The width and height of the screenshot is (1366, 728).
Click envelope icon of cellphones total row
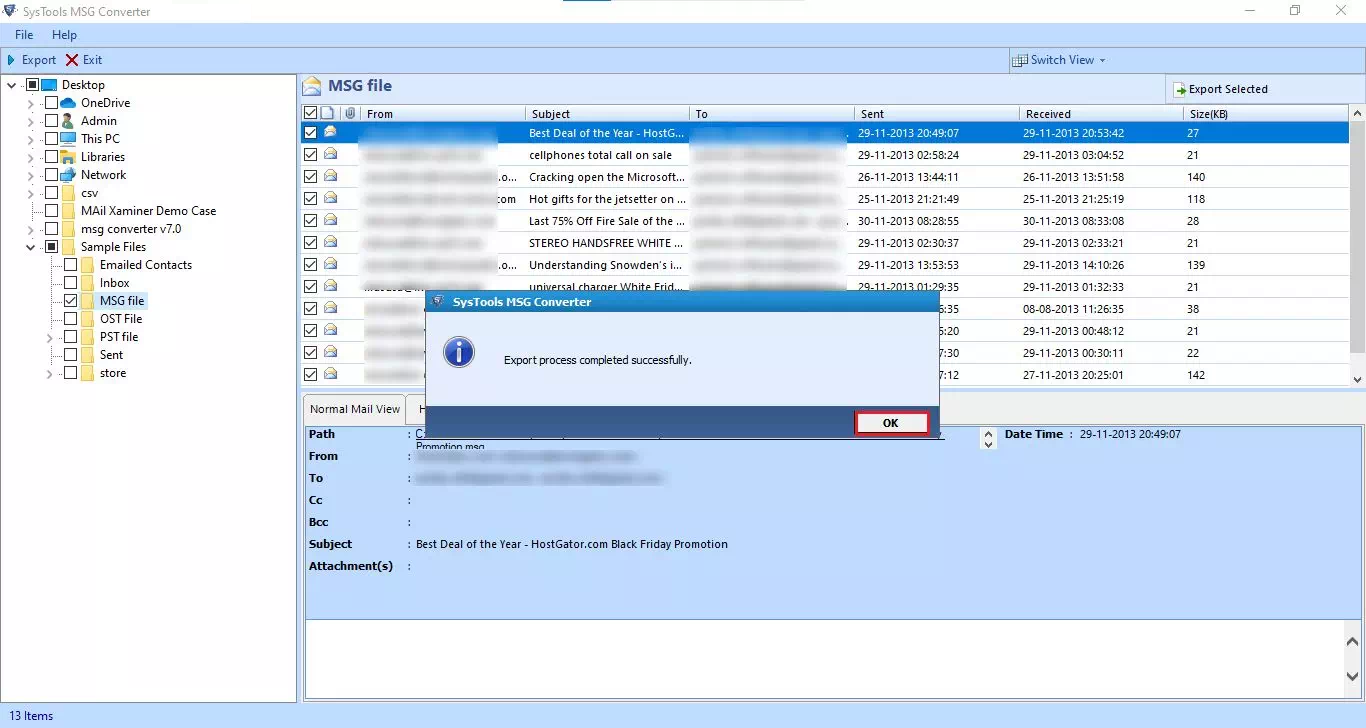(x=330, y=154)
